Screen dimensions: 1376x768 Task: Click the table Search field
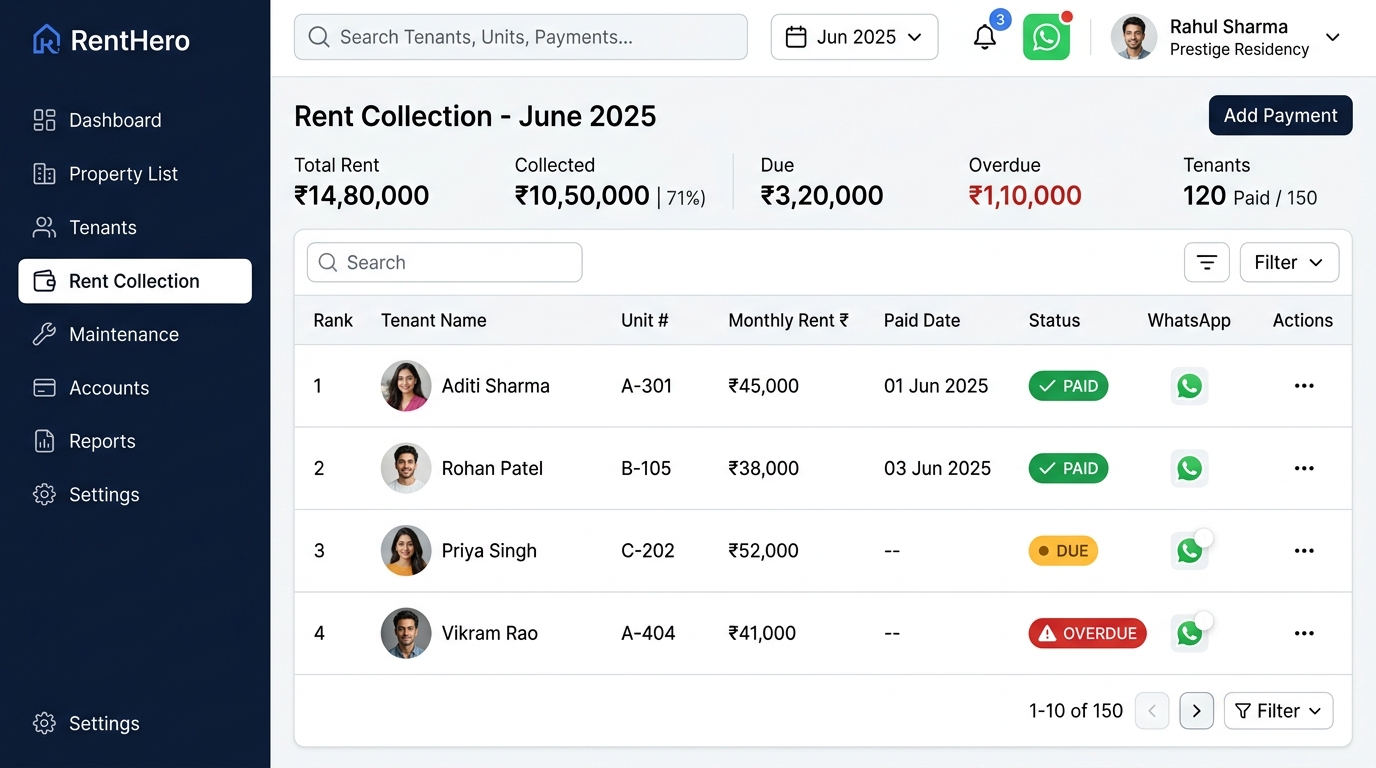click(444, 262)
